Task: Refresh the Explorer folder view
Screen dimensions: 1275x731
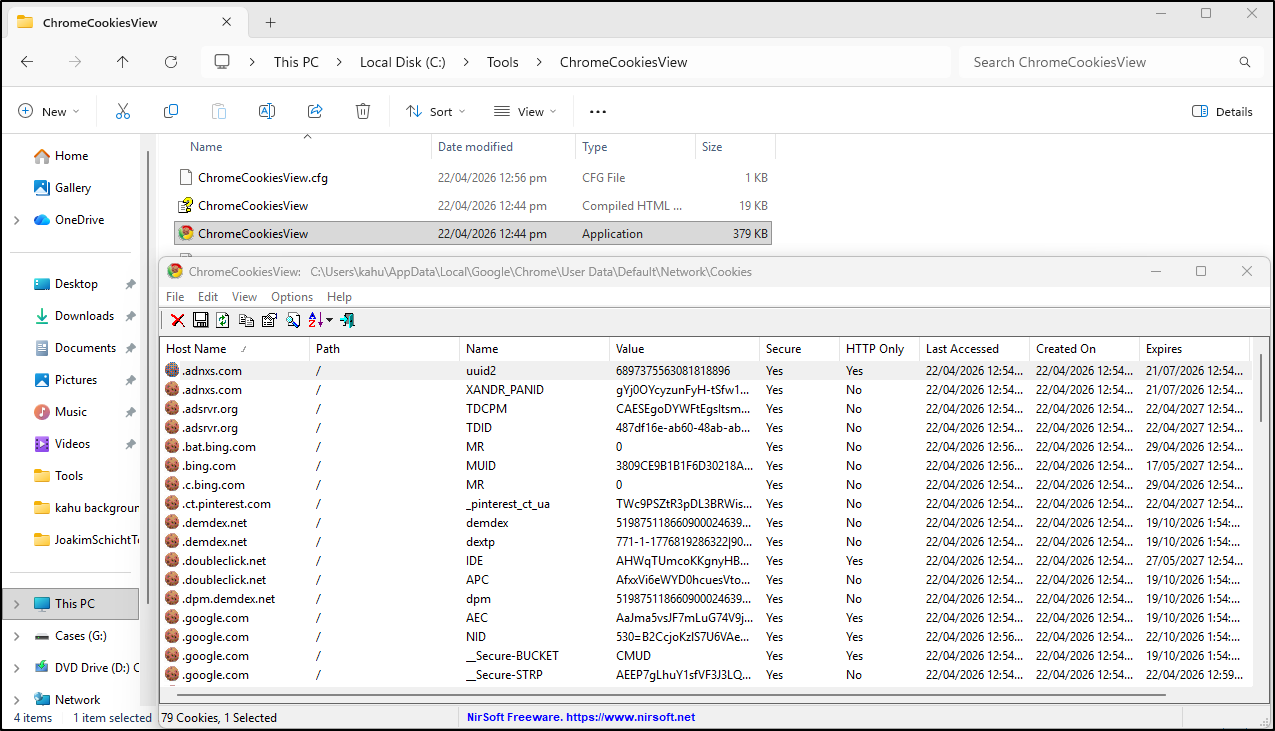Action: [x=171, y=62]
